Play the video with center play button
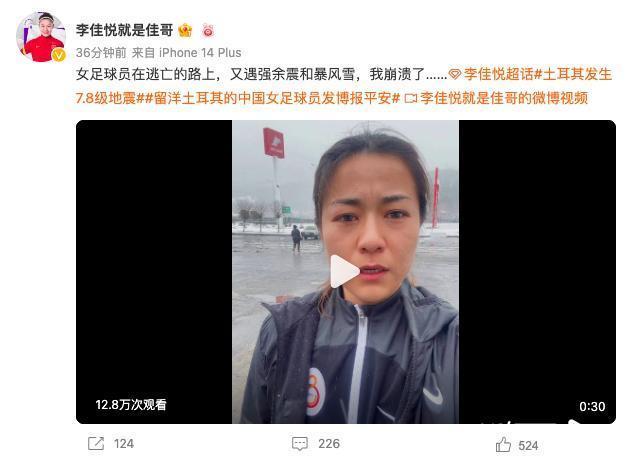The image size is (633, 460). point(344,271)
